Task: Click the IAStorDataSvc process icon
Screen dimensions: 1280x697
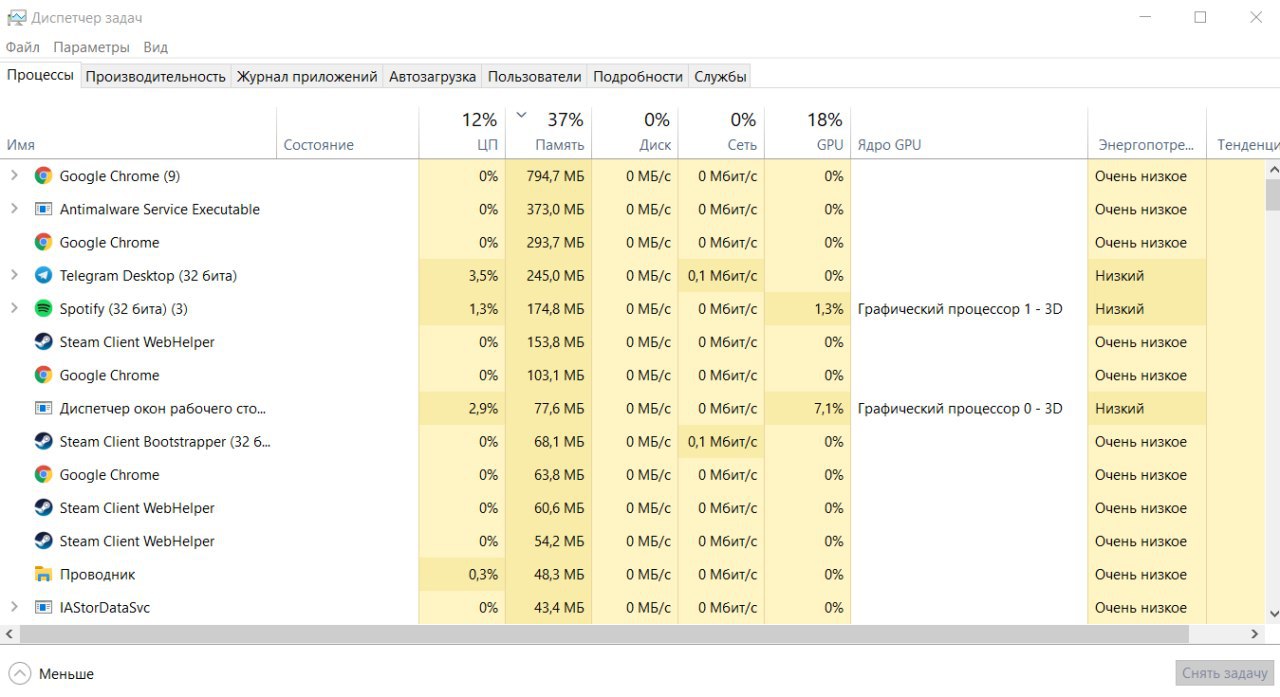Action: point(43,607)
